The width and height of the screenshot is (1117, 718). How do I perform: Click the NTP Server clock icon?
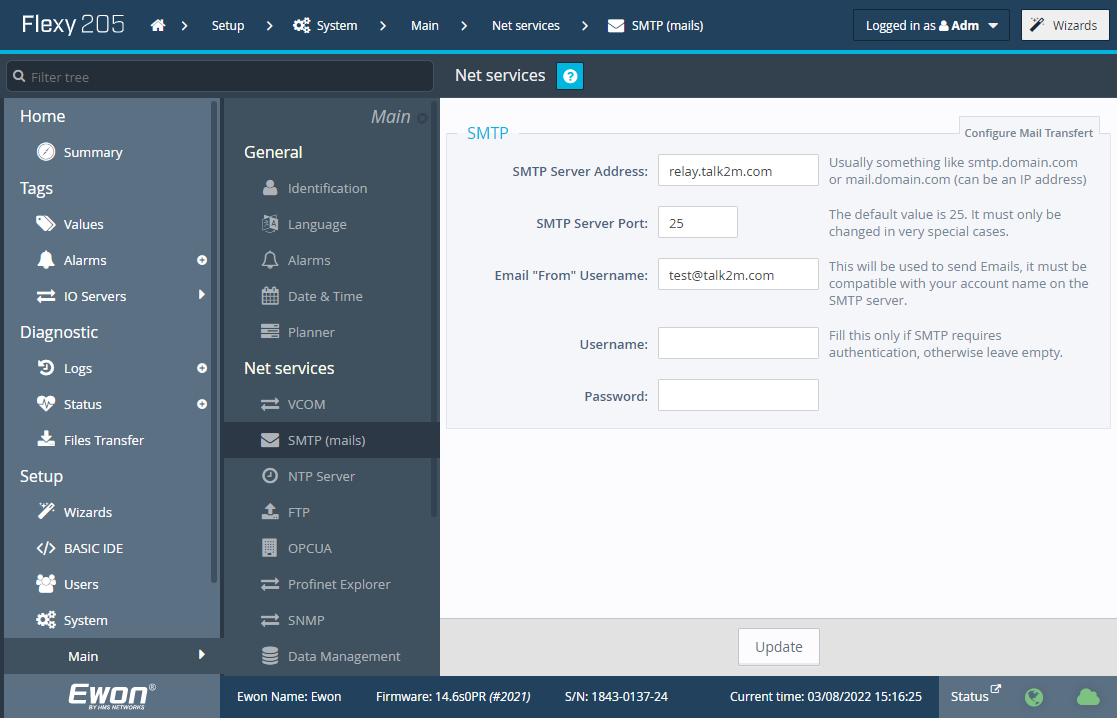270,475
